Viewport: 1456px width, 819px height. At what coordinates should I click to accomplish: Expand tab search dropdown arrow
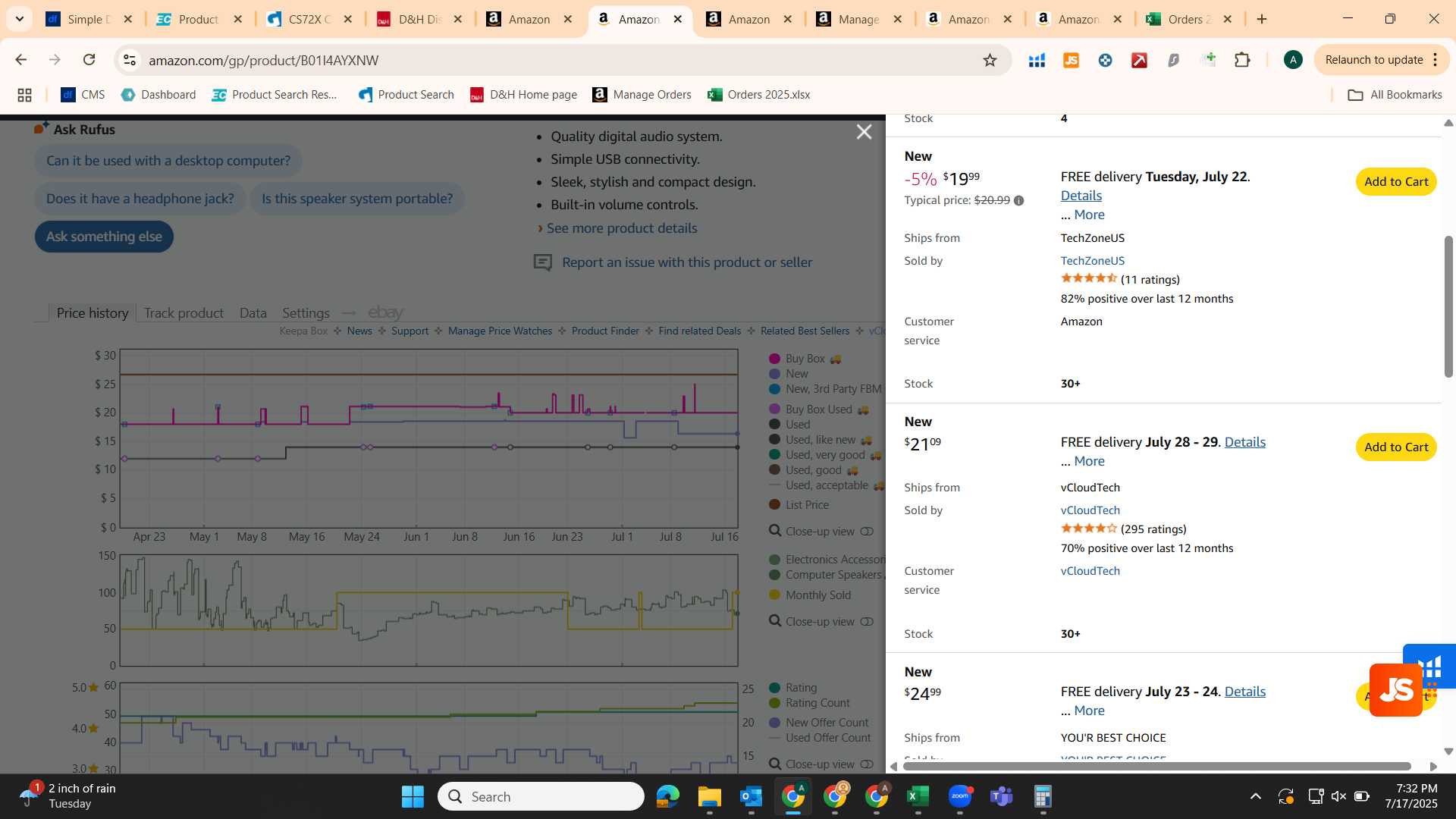click(20, 19)
